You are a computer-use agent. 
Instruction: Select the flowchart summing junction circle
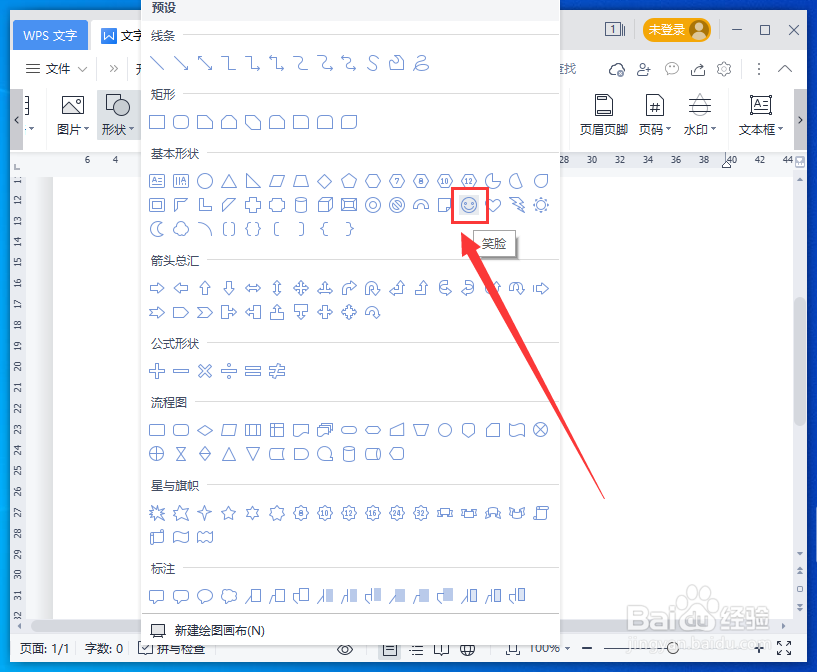(541, 430)
